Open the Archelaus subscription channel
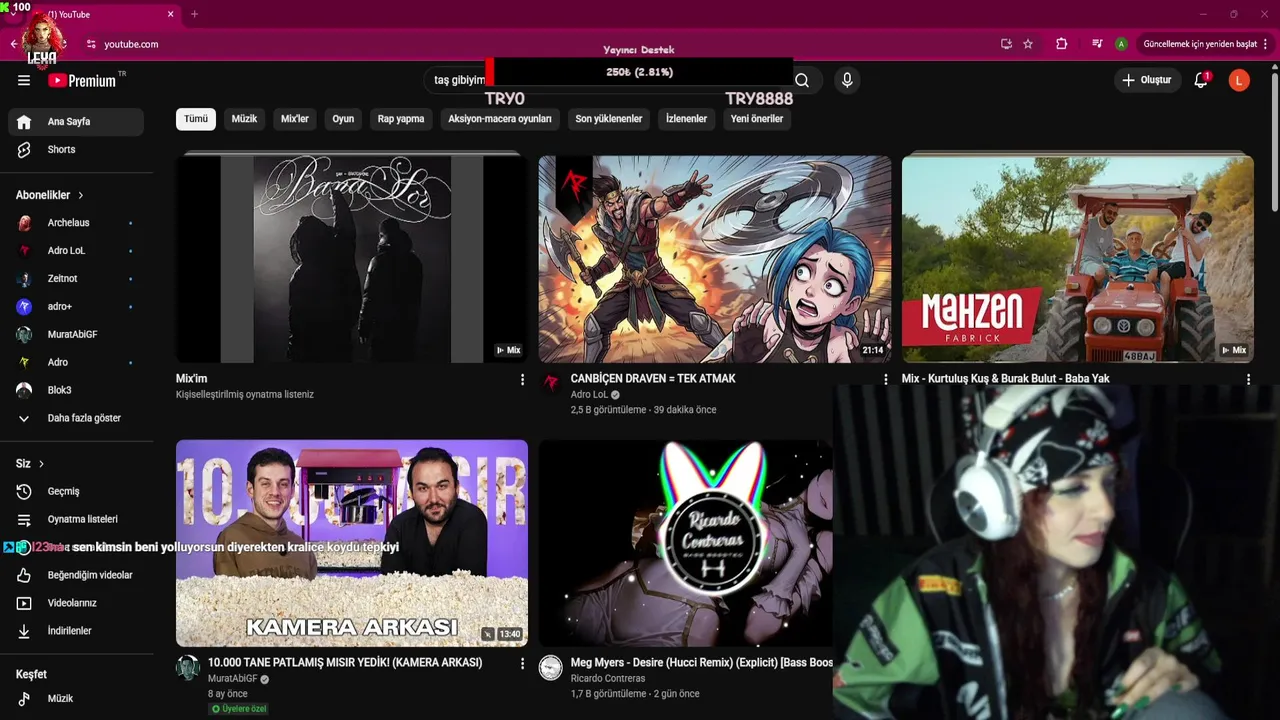 click(76, 223)
